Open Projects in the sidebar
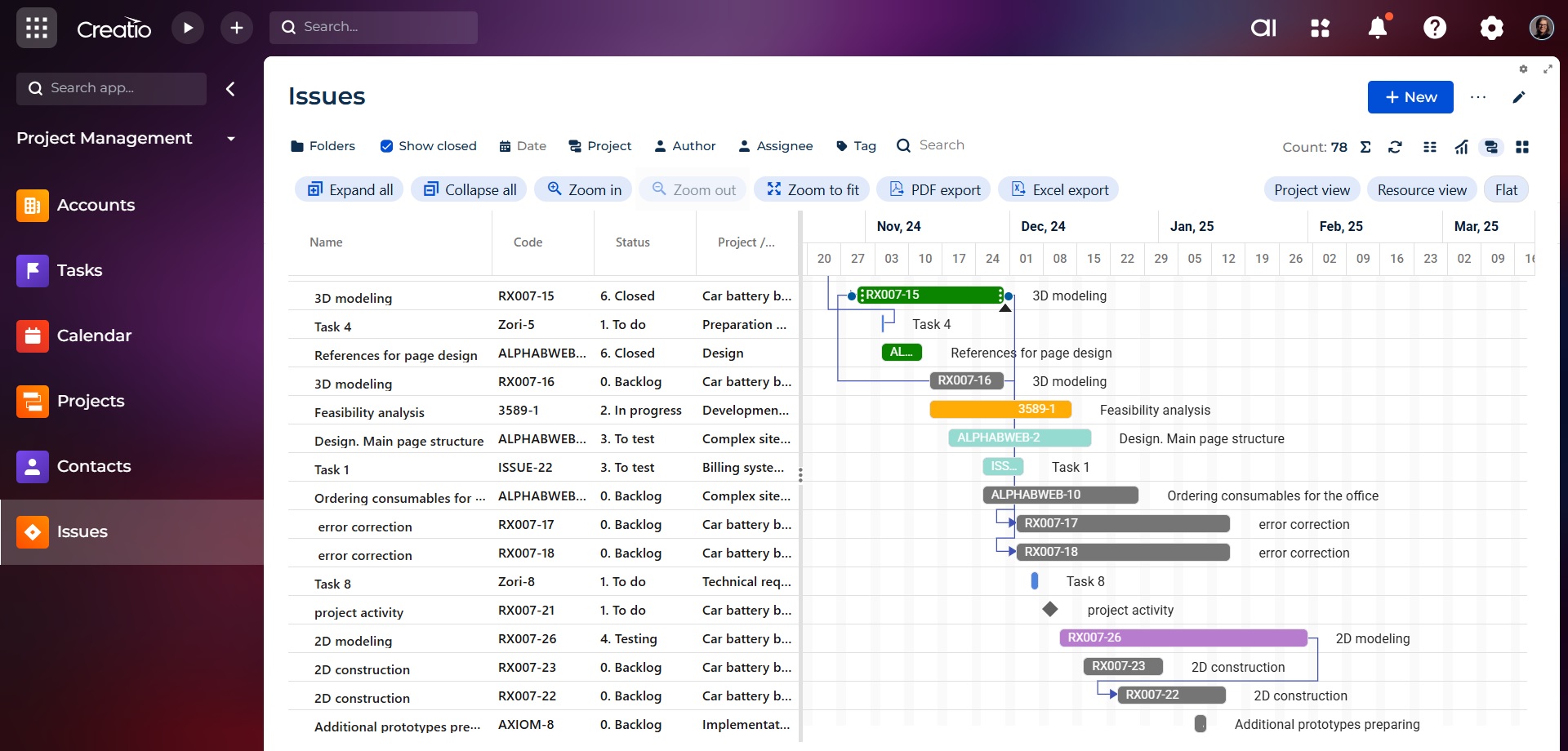This screenshot has width=1568, height=751. pyautogui.click(x=91, y=401)
